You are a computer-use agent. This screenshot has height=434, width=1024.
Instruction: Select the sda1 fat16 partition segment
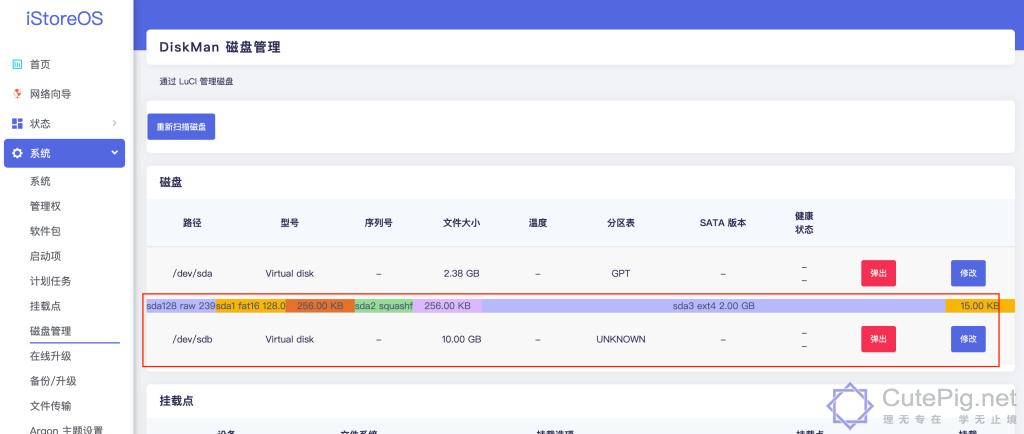tap(251, 305)
